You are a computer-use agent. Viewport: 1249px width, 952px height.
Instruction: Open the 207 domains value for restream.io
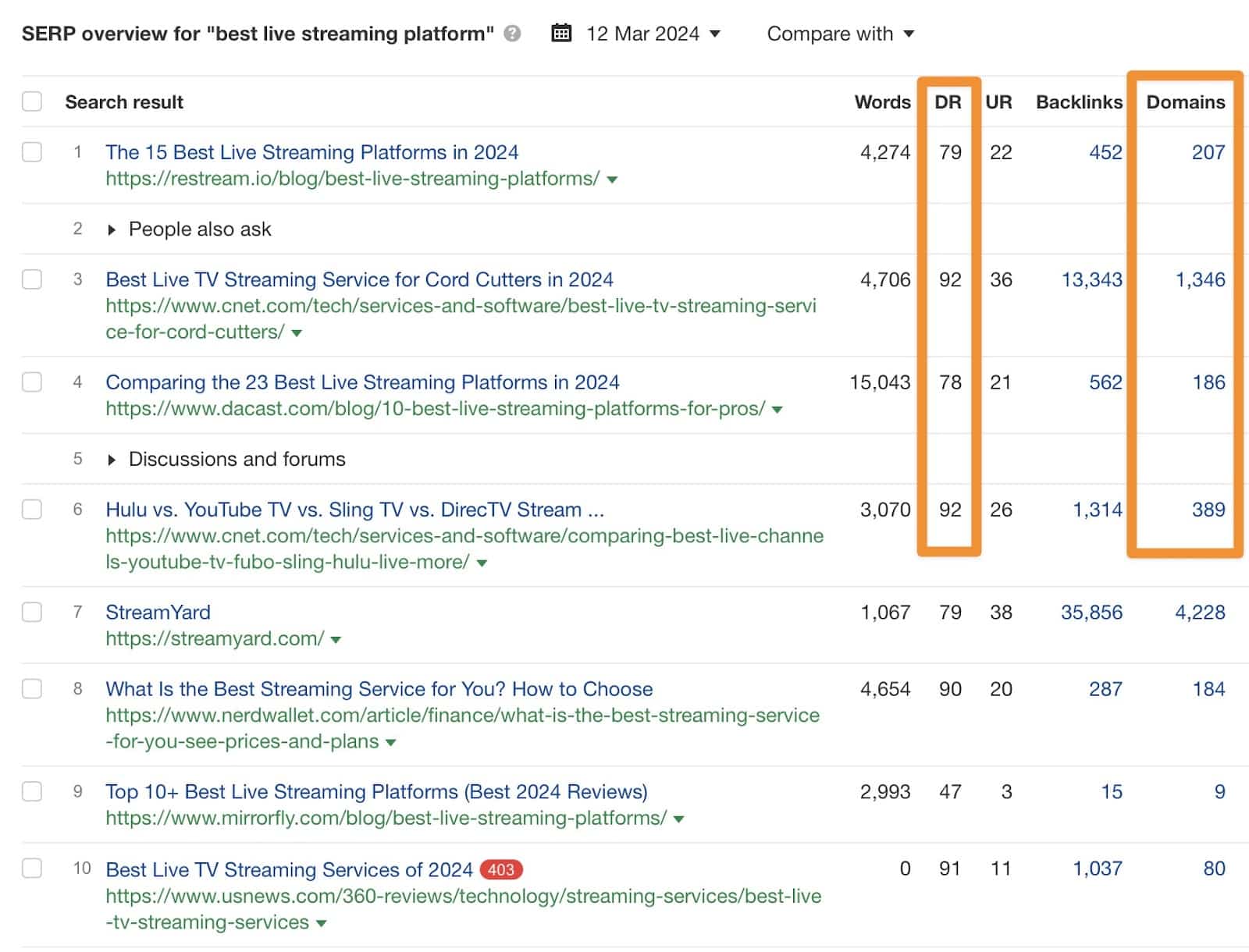(1208, 152)
